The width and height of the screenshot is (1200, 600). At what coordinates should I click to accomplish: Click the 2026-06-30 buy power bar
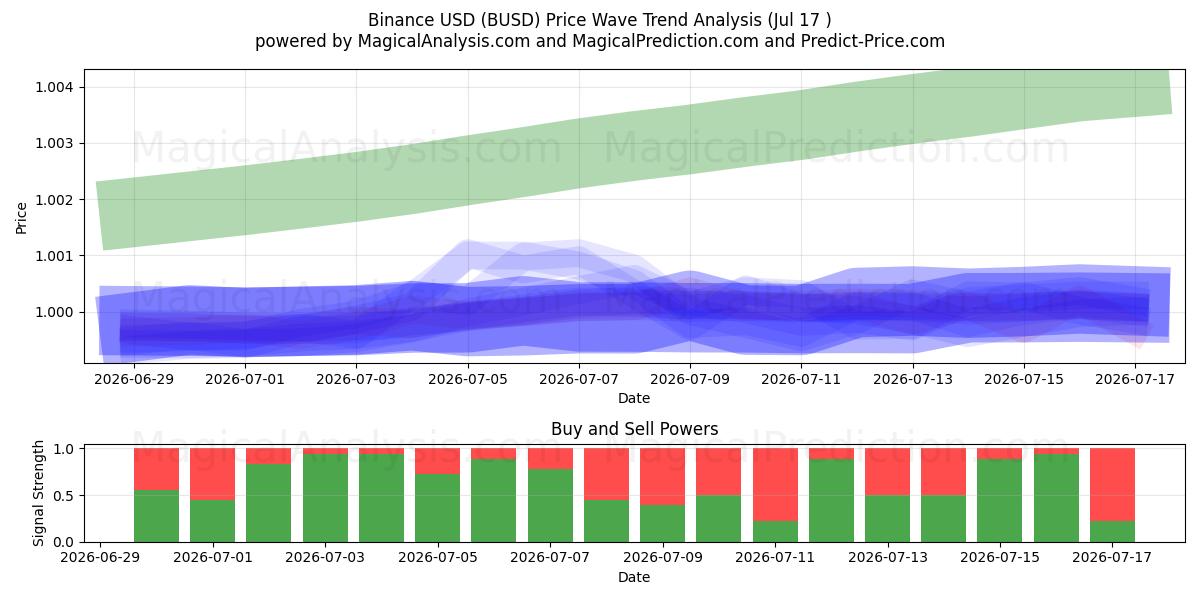[156, 516]
